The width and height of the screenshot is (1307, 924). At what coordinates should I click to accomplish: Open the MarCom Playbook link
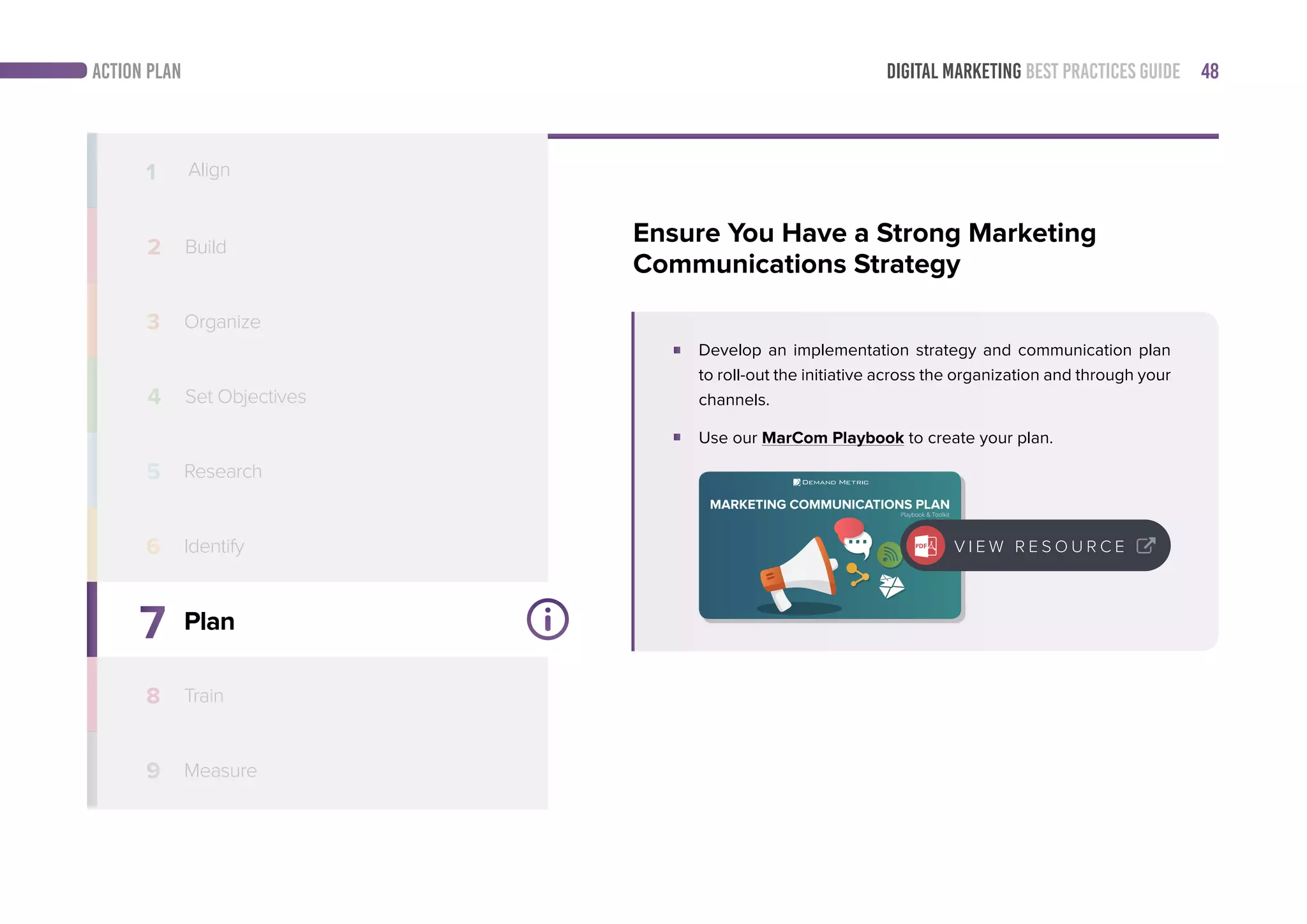point(832,438)
